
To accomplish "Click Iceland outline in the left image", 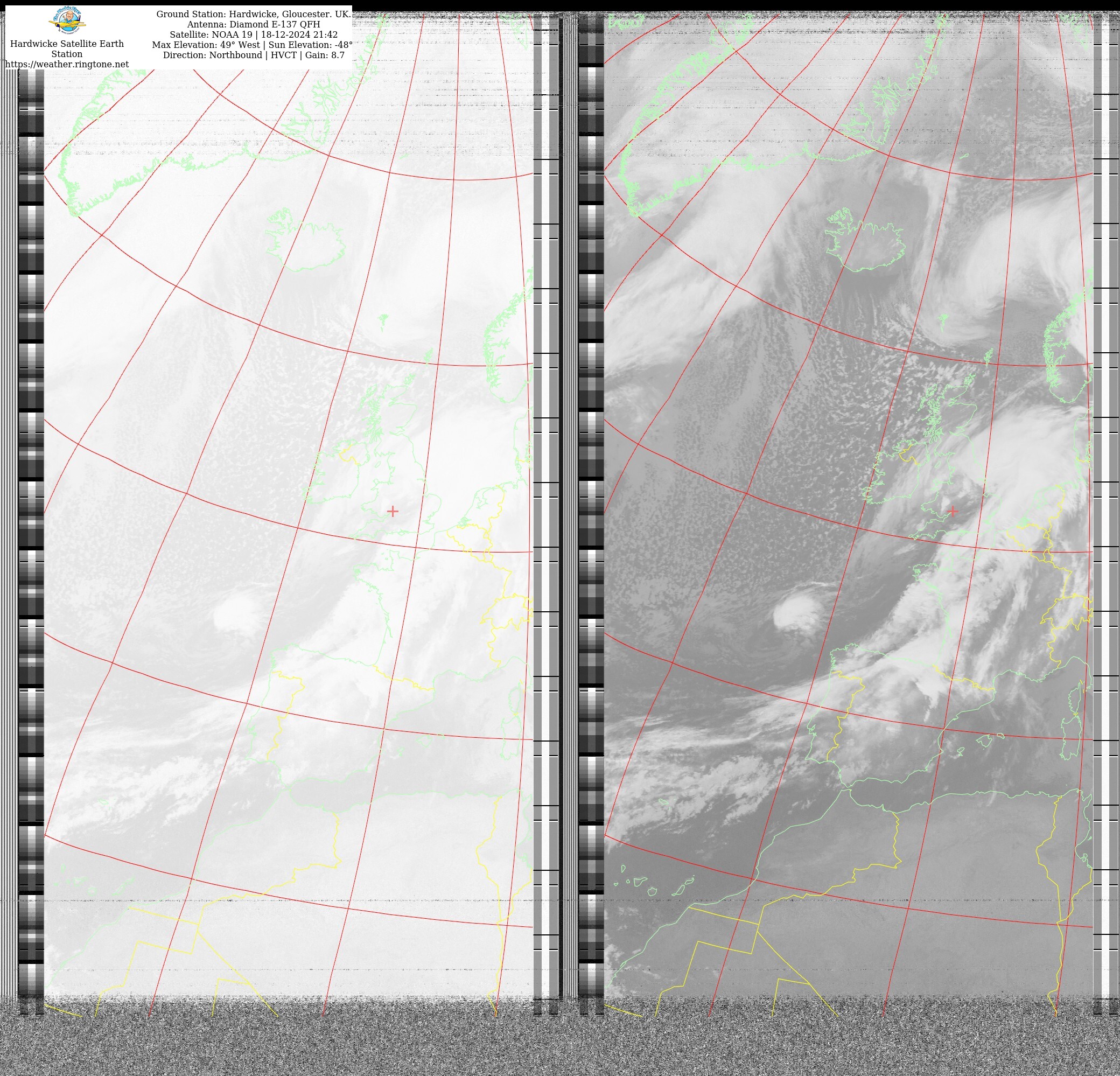I will point(306,247).
